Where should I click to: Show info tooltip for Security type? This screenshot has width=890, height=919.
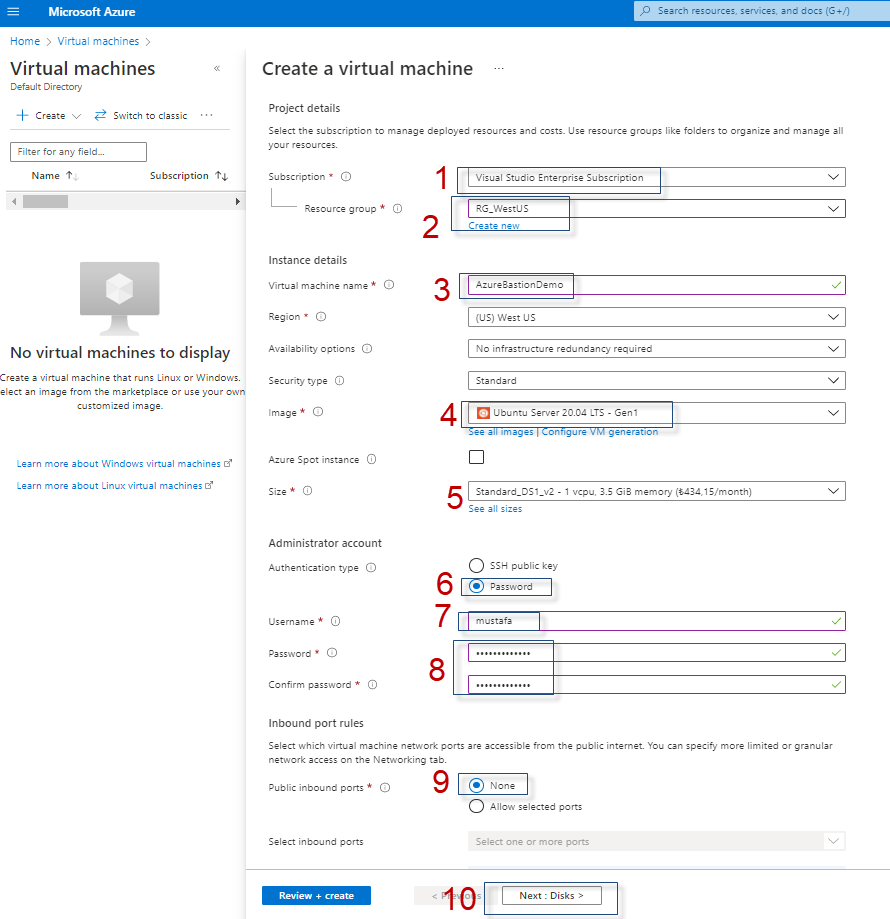(x=339, y=380)
